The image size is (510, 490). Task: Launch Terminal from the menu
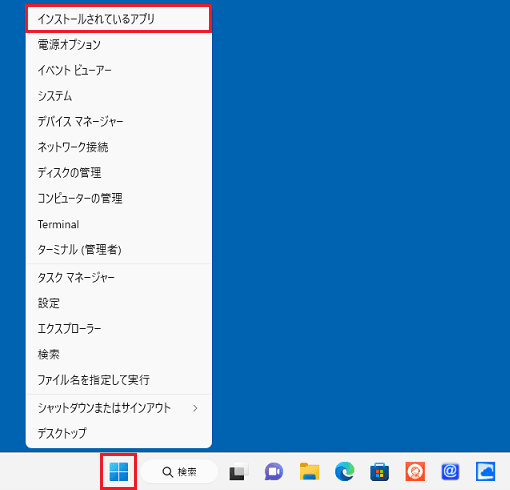[x=119, y=224]
